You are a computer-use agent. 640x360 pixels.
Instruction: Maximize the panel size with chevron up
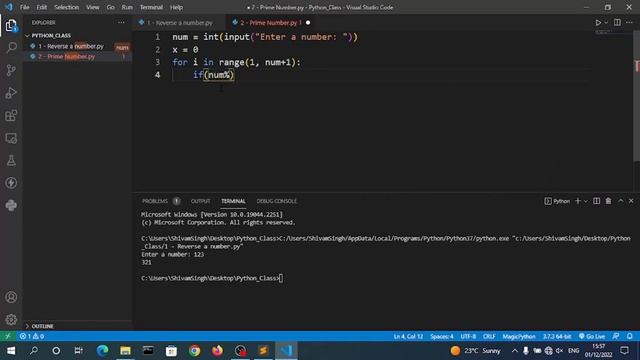click(620, 201)
